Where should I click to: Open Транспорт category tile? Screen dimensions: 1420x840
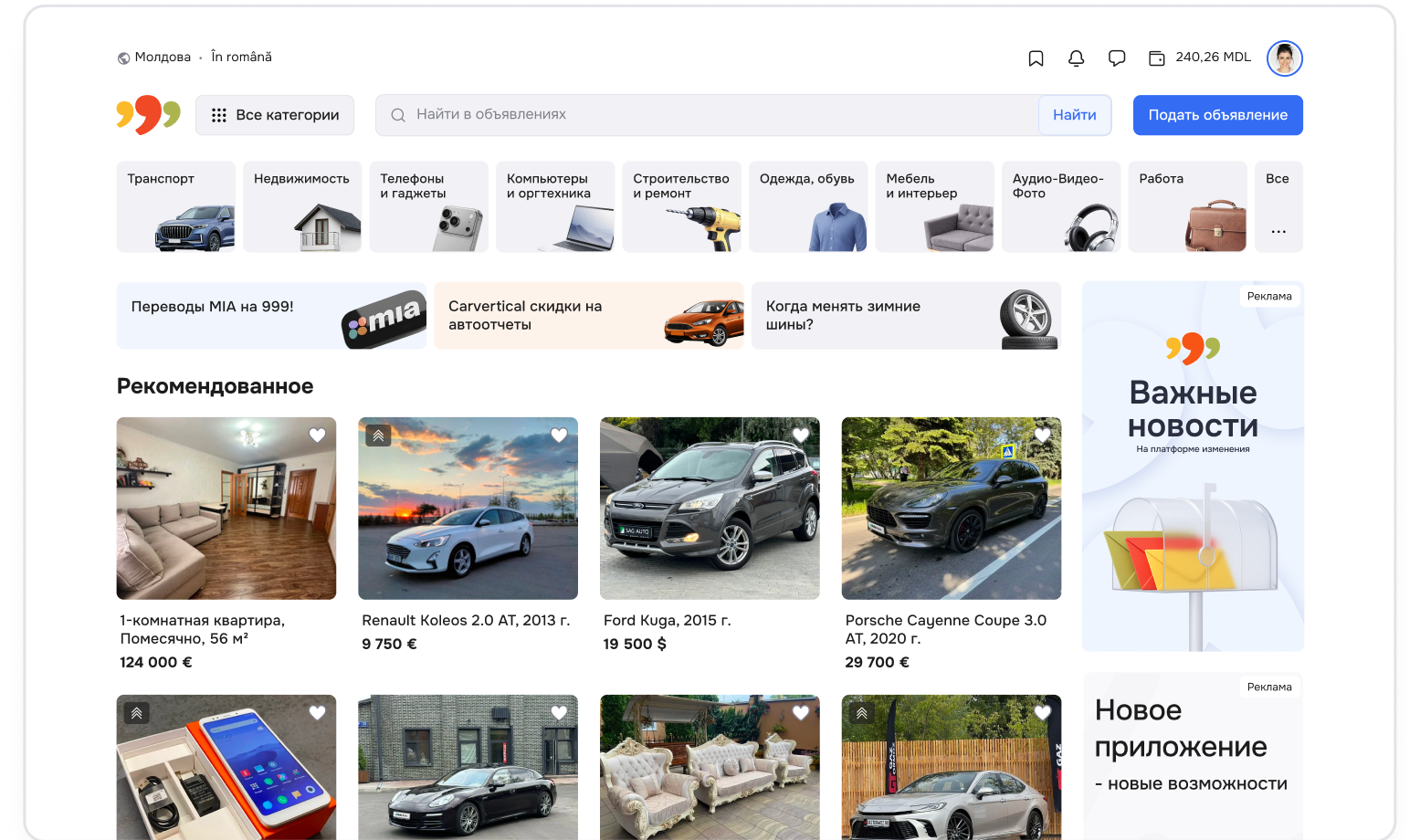[175, 206]
